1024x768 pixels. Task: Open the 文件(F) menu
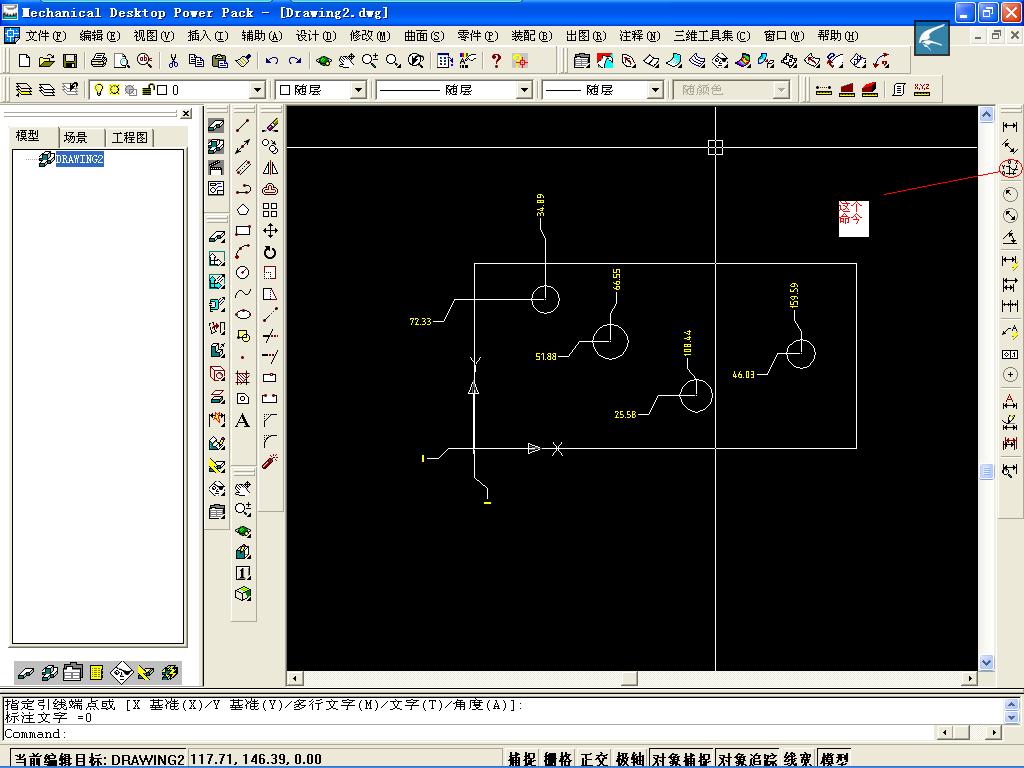click(x=46, y=36)
